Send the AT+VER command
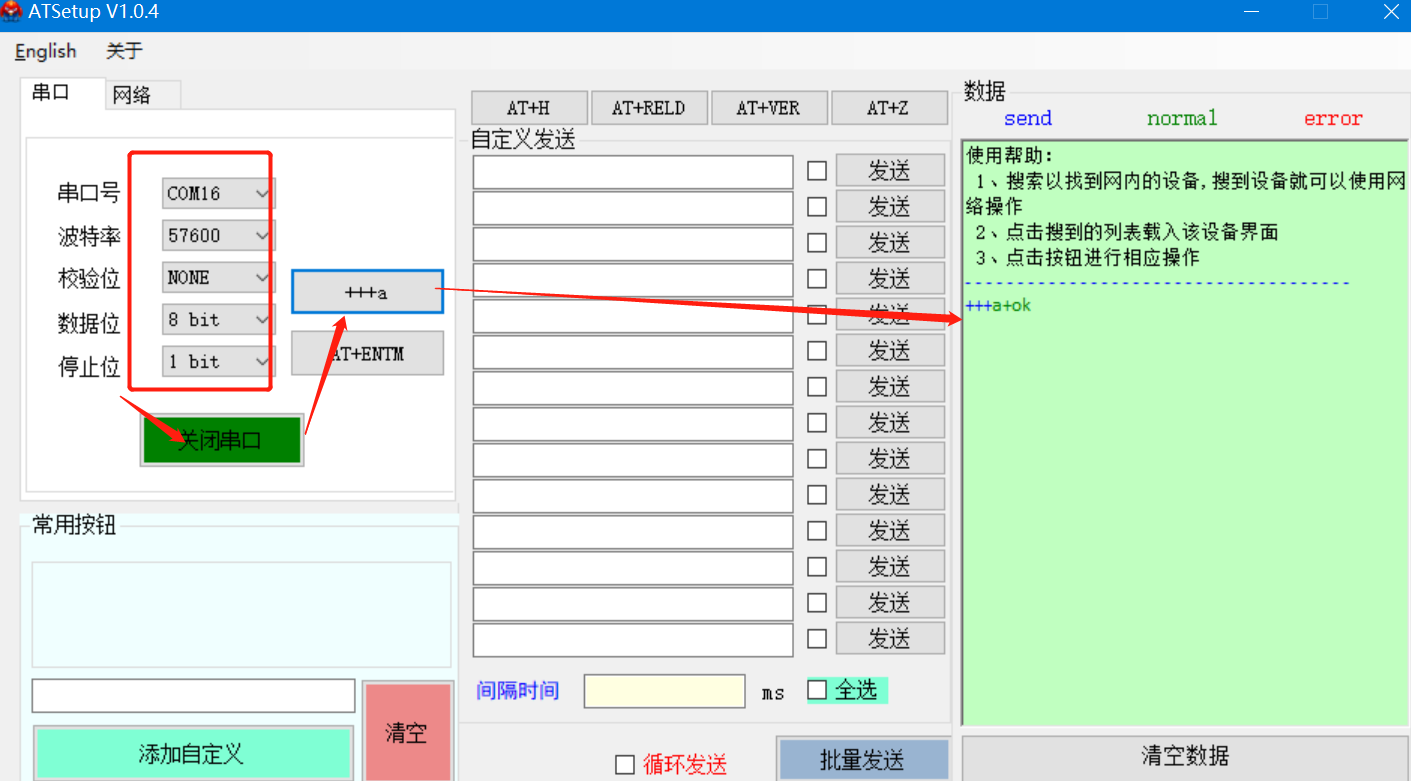The image size is (1411, 781). (x=769, y=108)
